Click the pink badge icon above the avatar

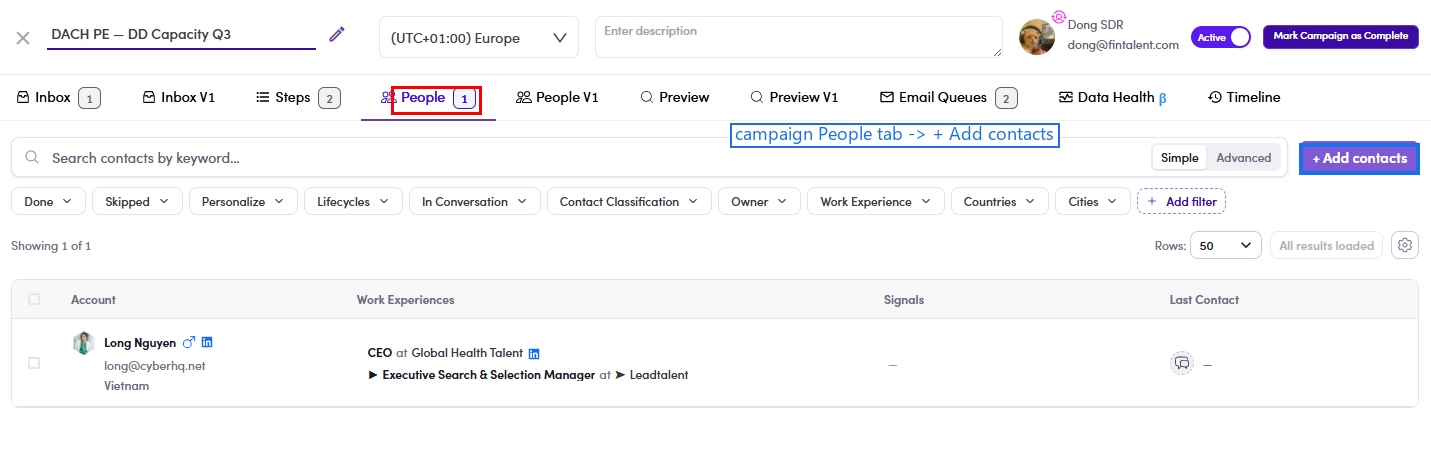point(1058,17)
